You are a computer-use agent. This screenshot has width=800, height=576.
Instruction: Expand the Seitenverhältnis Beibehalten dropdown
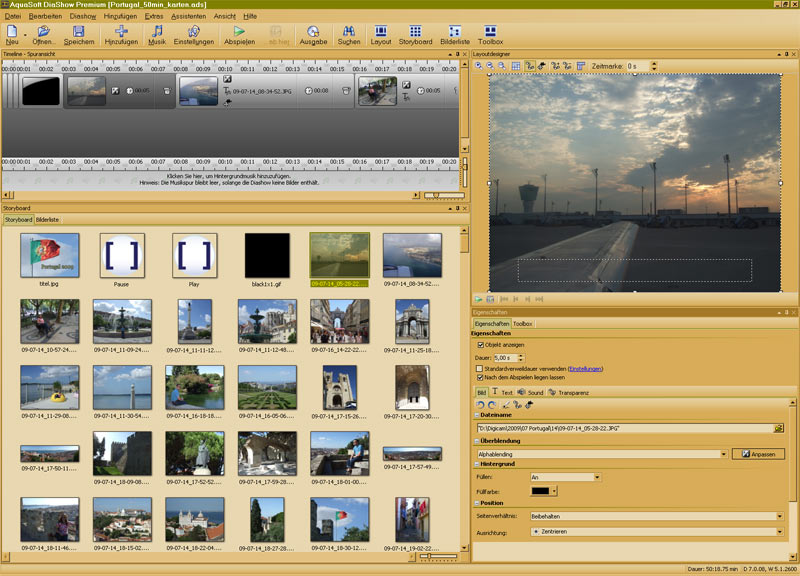tap(779, 516)
